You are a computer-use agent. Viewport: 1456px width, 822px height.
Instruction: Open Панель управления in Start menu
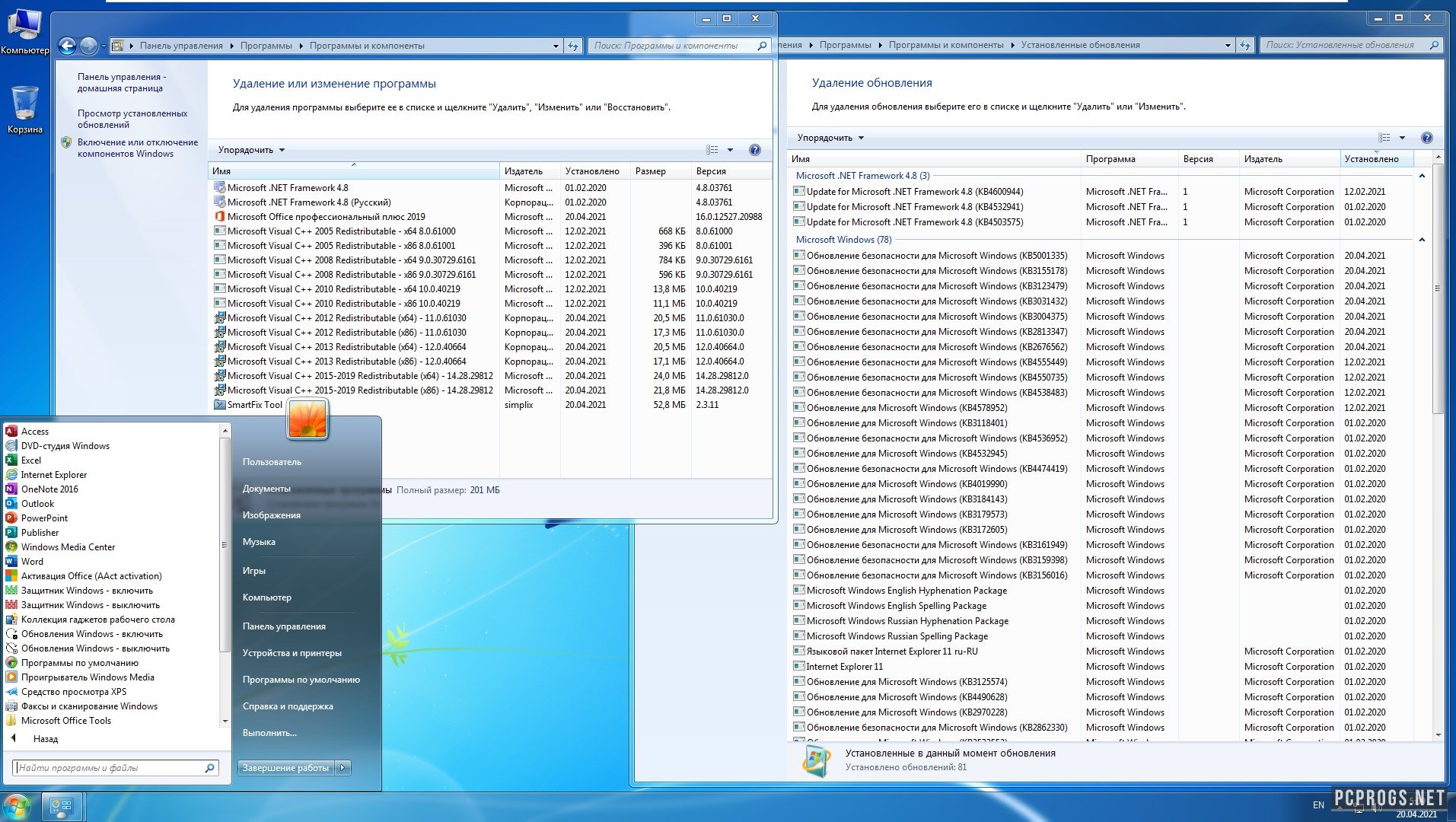click(x=284, y=626)
